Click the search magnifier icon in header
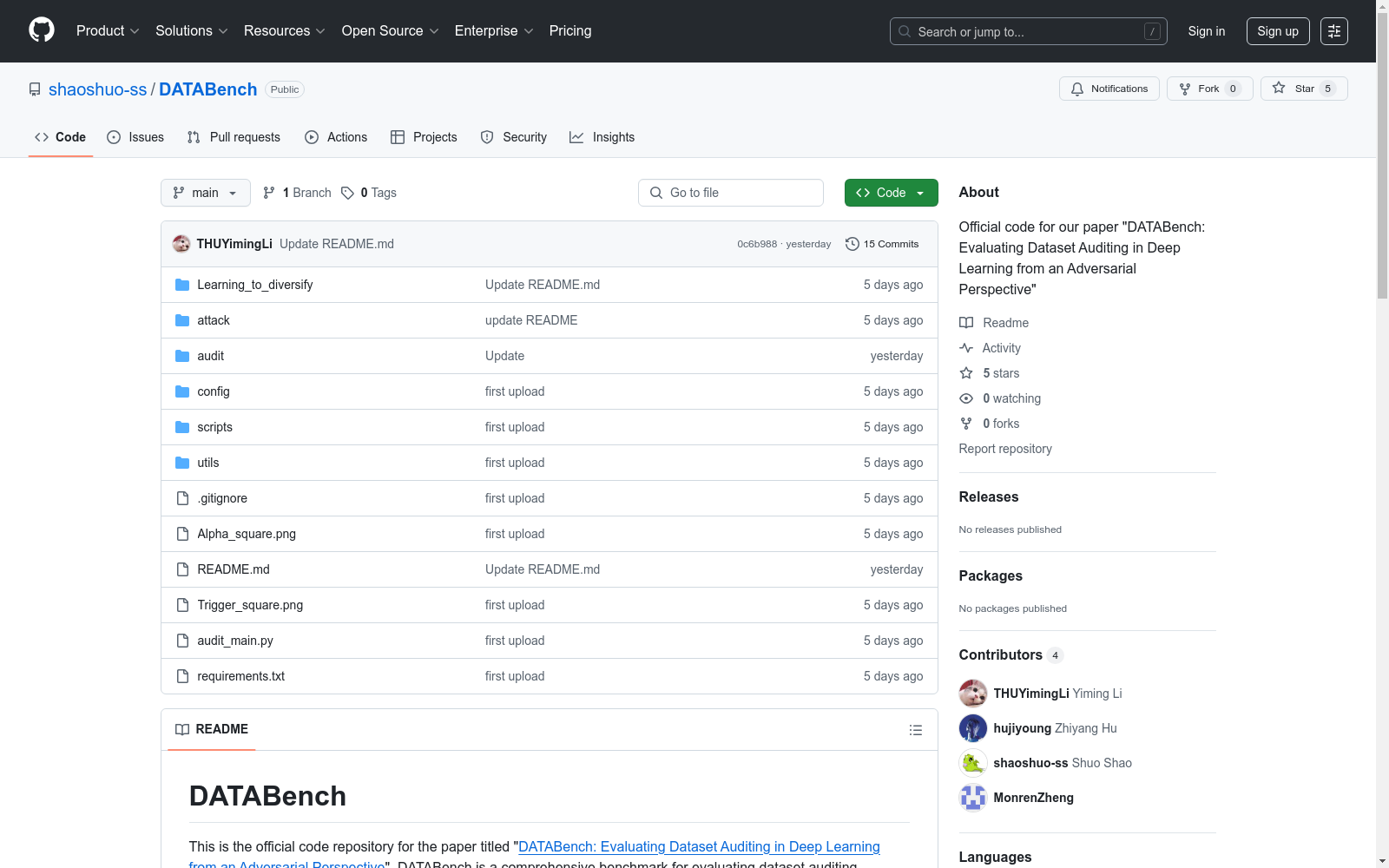This screenshot has width=1389, height=868. [905, 31]
